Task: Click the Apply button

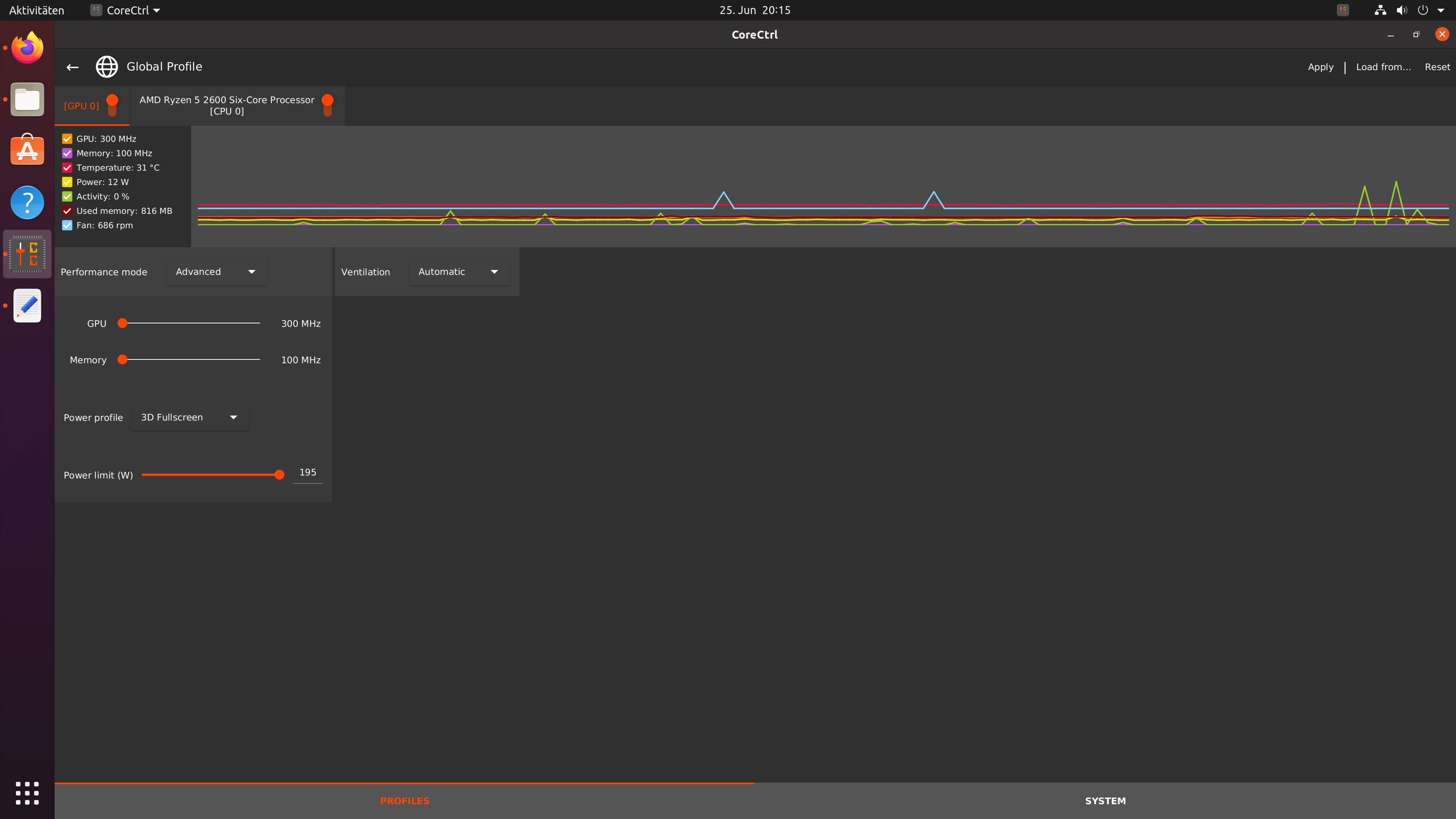Action: (1320, 67)
